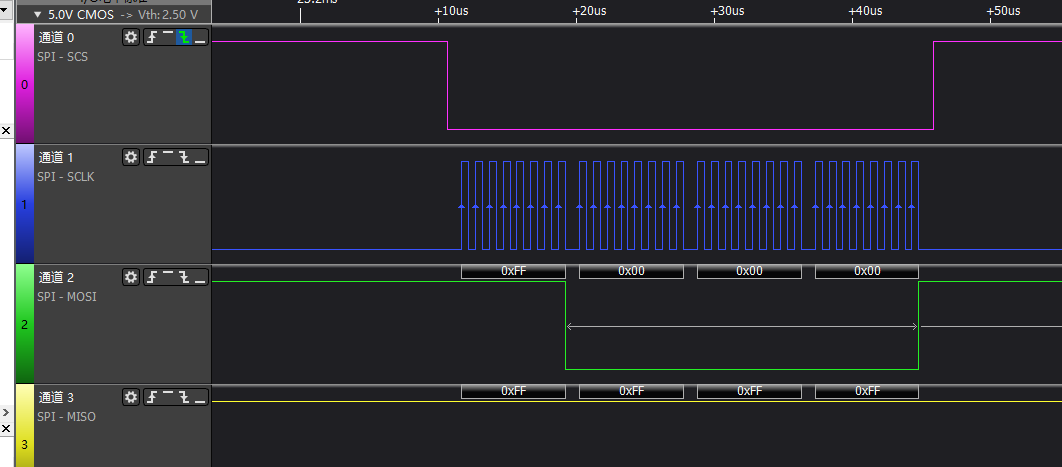Toggle active falling edge trigger on 通道 0
1062x467 pixels.
tap(184, 37)
